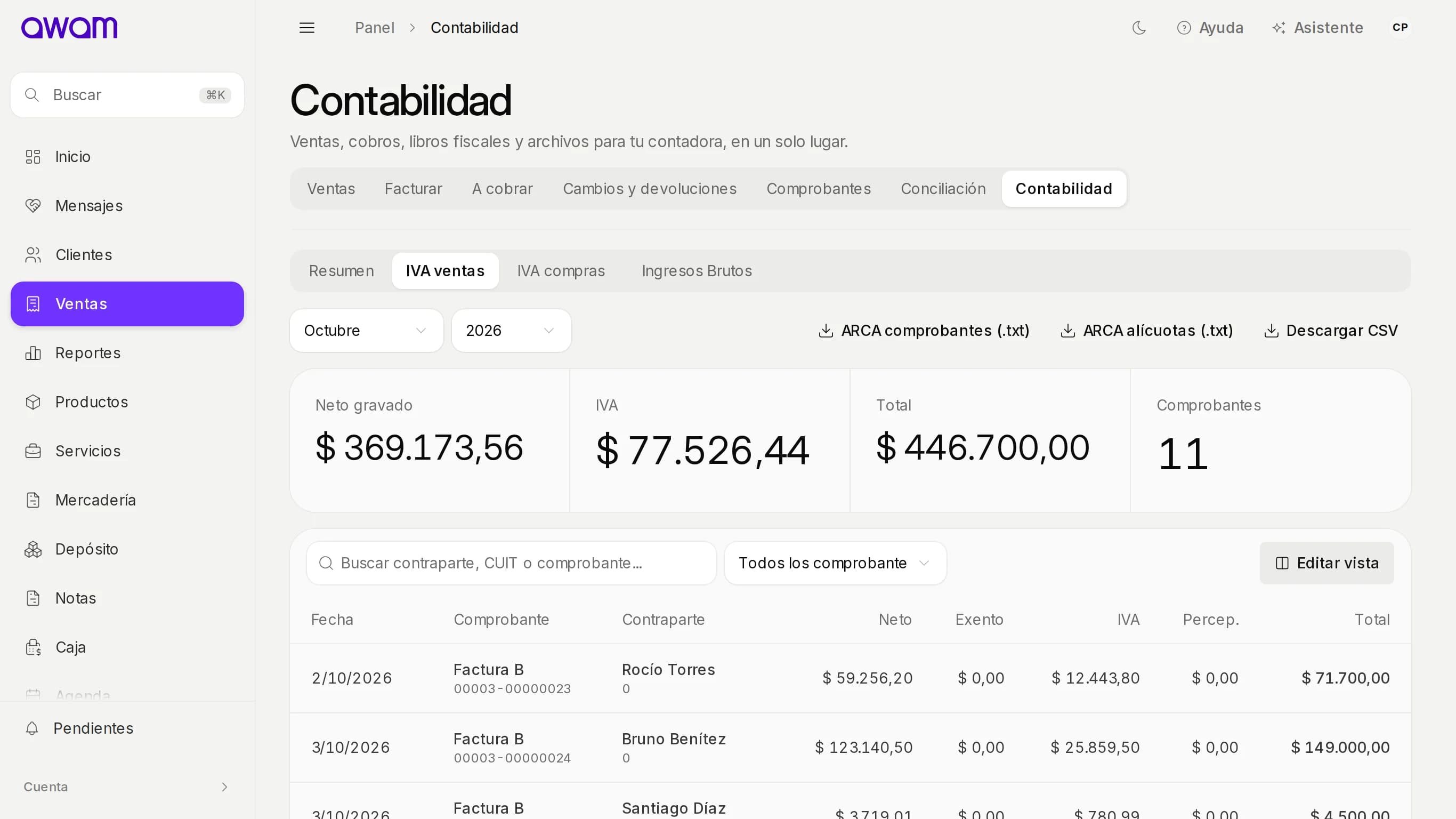The width and height of the screenshot is (1456, 819).
Task: Open Reportes in sidebar
Action: (x=127, y=353)
